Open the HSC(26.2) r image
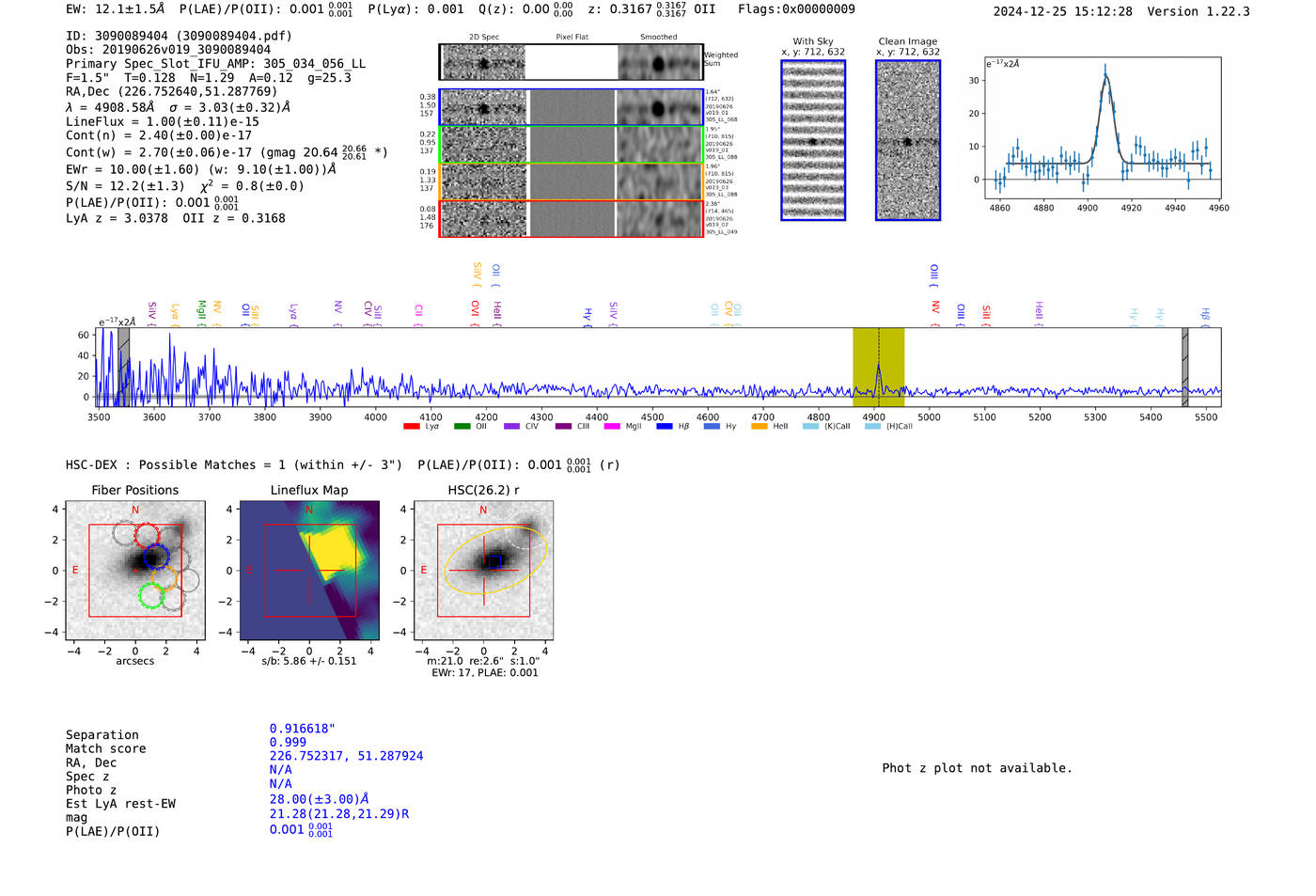The image size is (1316, 896). point(483,571)
